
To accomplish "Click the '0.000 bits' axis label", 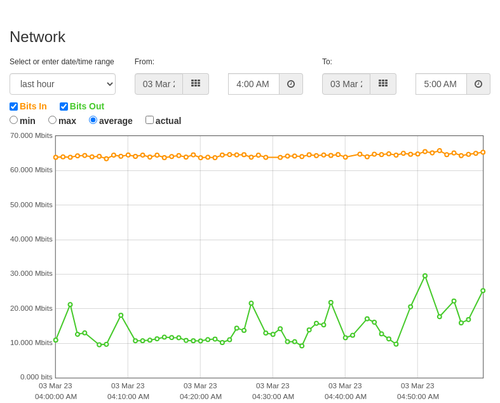I will [x=36, y=377].
